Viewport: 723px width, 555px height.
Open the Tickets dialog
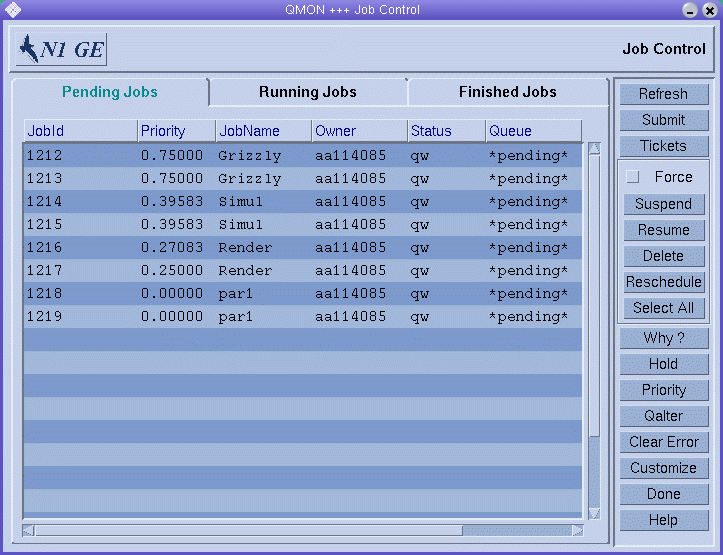(x=664, y=146)
